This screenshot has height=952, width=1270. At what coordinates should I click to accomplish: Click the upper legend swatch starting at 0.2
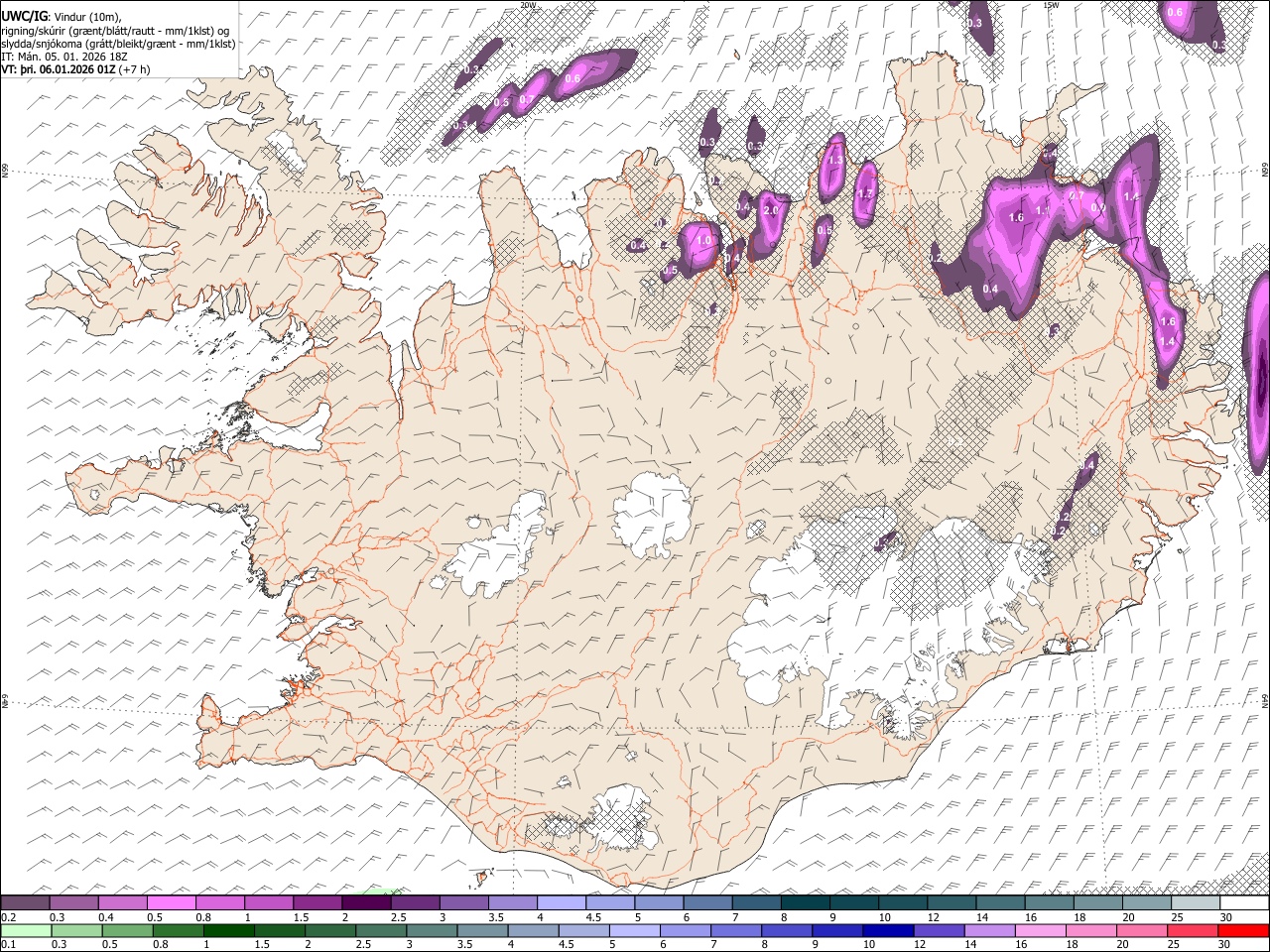pos(25,902)
